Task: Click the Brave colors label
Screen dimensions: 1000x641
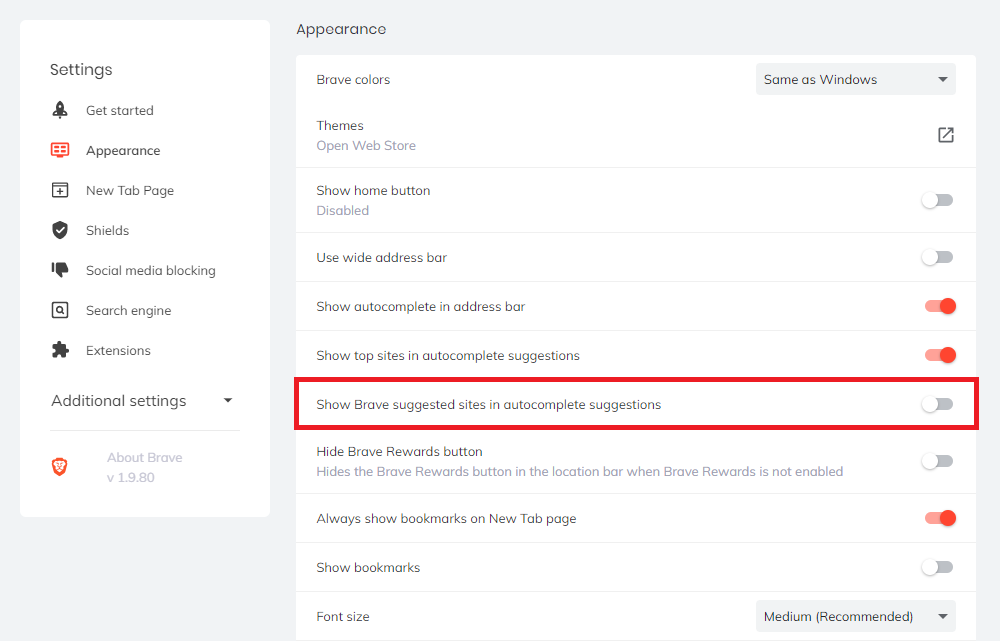Action: coord(353,80)
